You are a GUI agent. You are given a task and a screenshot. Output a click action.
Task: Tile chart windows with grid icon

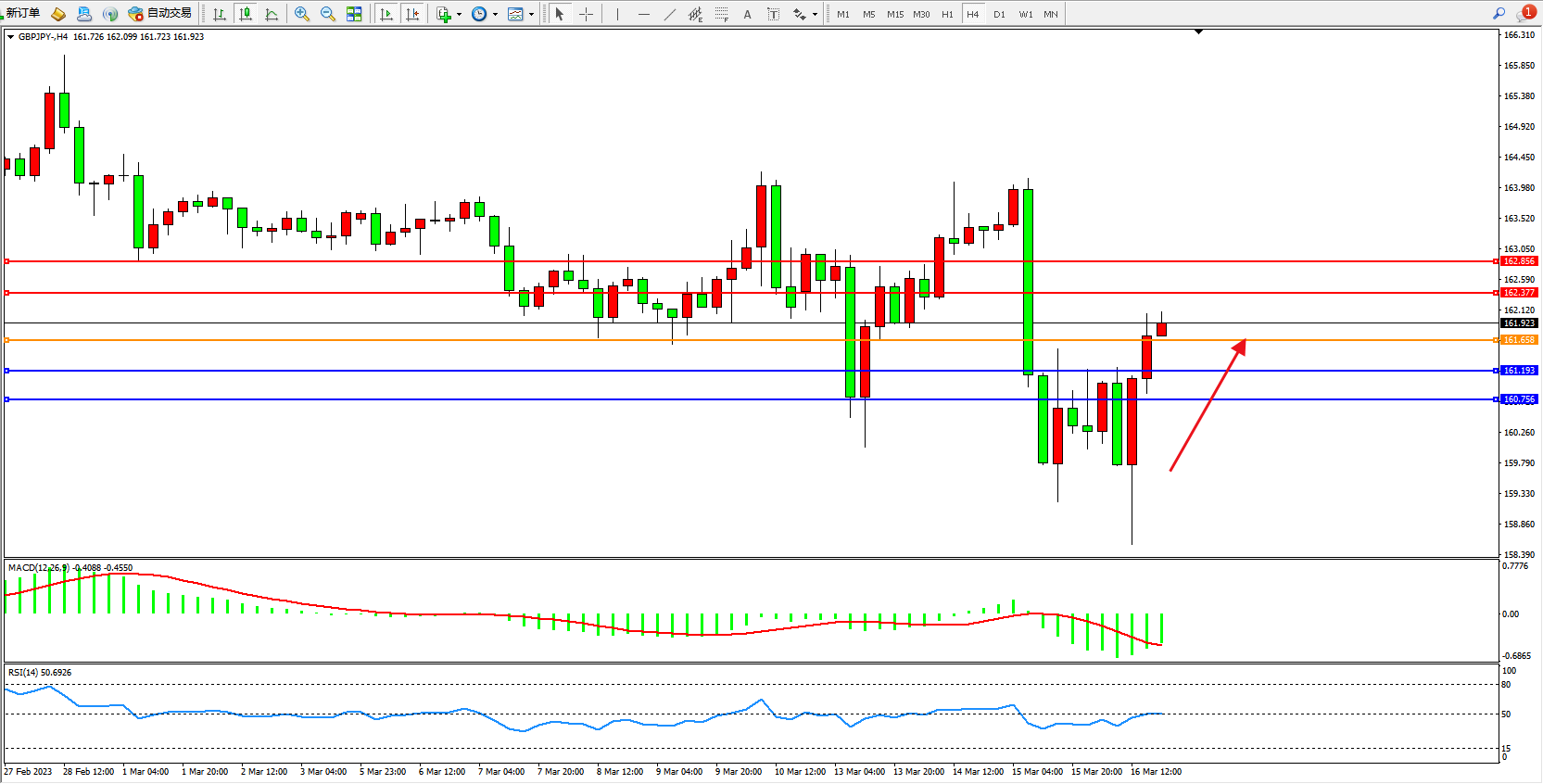click(354, 14)
